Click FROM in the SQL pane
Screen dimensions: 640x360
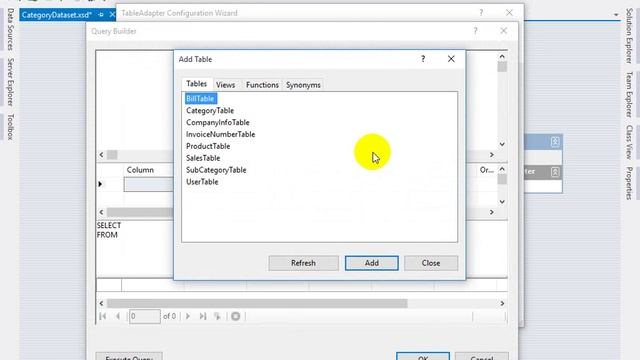[x=107, y=235]
